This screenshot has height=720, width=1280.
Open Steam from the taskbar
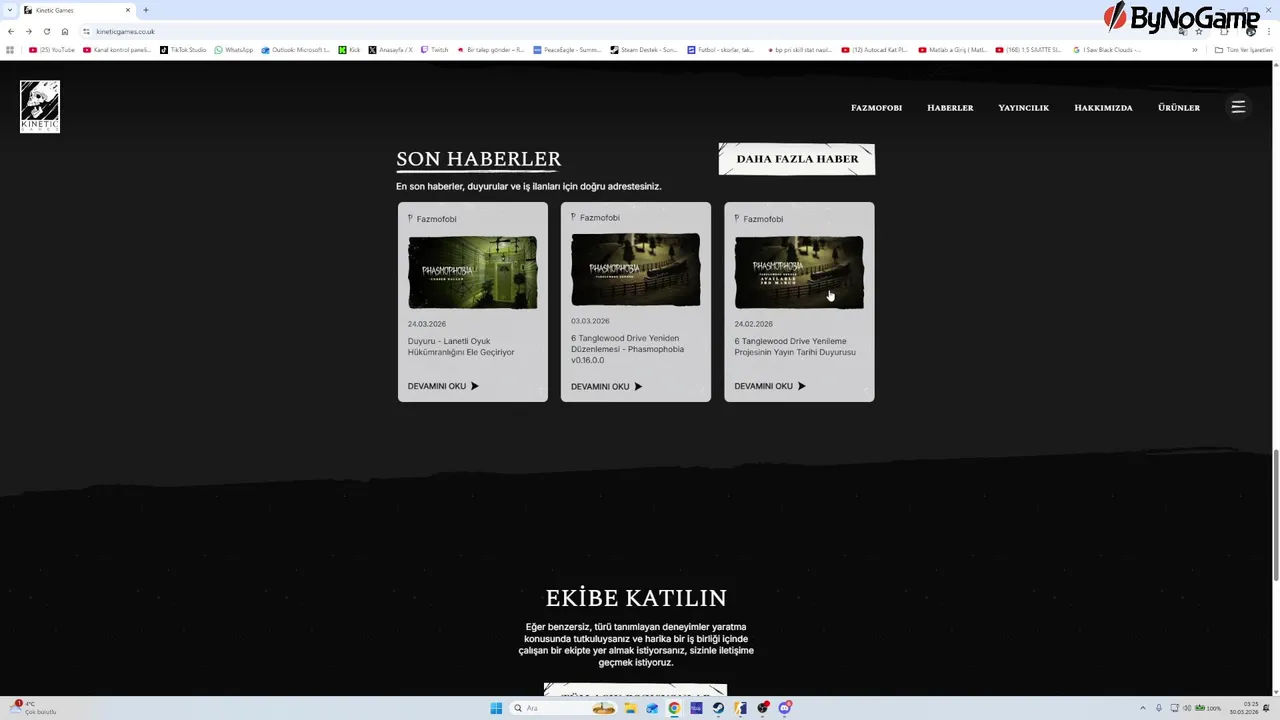[718, 708]
